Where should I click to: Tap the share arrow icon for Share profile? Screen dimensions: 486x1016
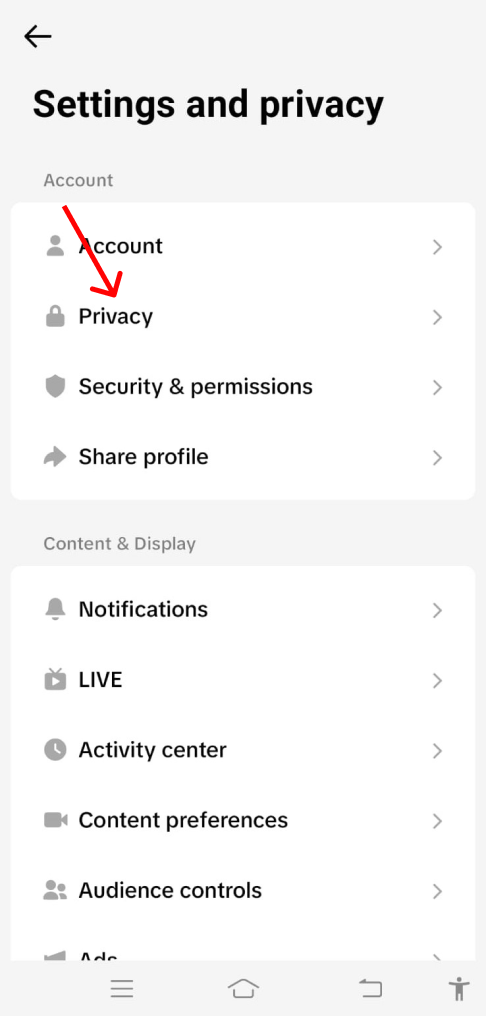55,457
